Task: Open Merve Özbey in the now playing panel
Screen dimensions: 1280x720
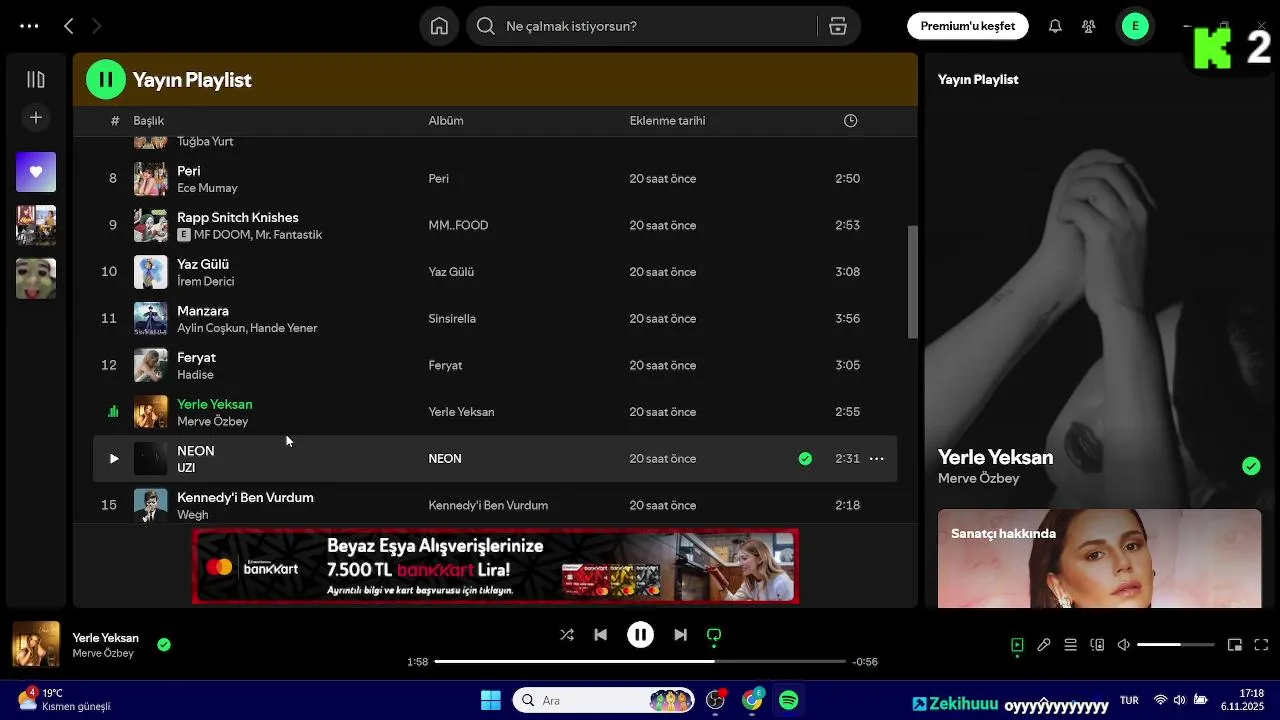Action: click(978, 479)
